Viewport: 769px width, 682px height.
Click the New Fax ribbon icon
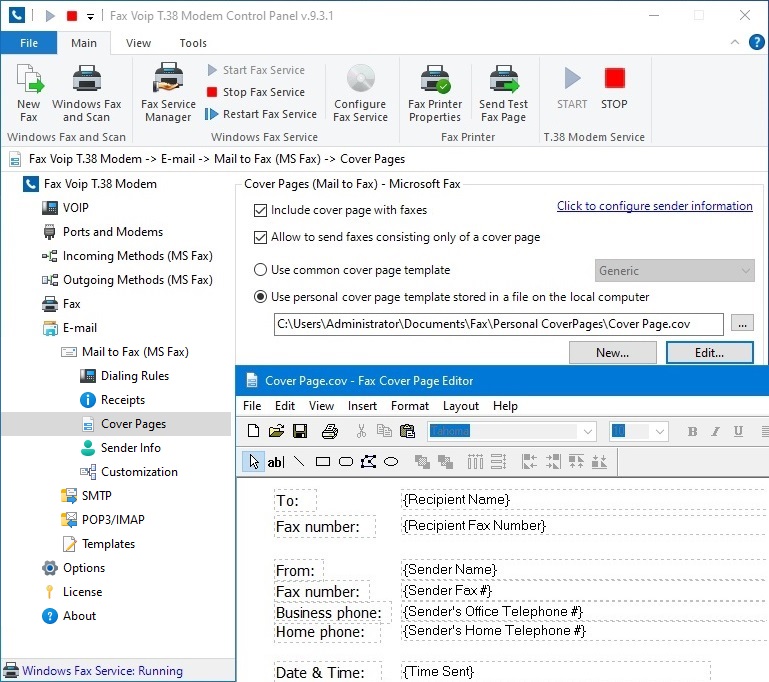point(29,93)
